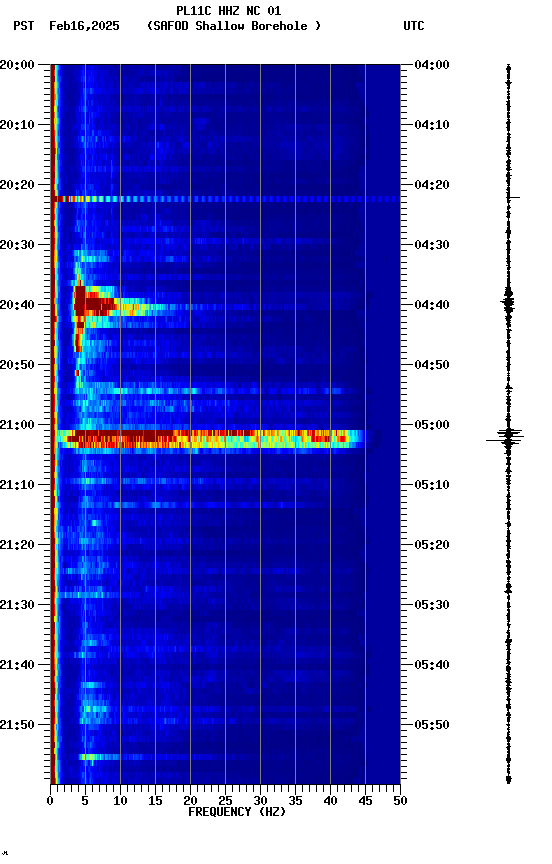552x864 pixels.
Task: Click the 45 Hz frequency tick label
Action: pyautogui.click(x=365, y=801)
